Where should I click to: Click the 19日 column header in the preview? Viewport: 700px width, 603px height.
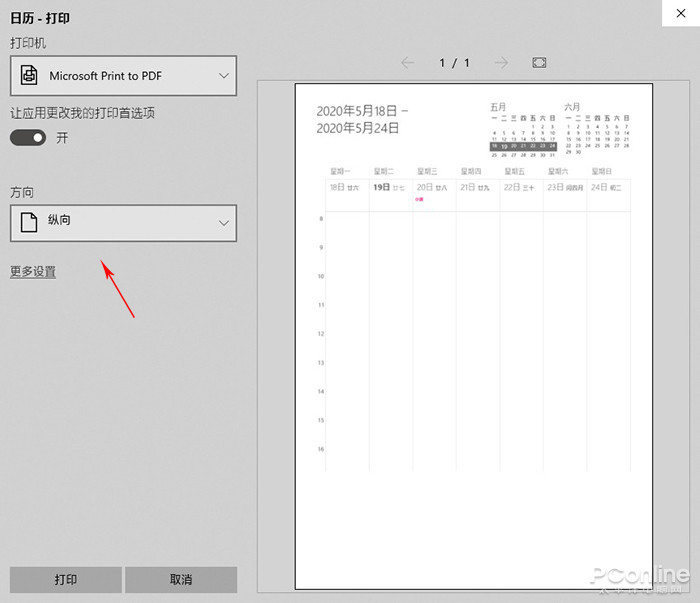[389, 187]
